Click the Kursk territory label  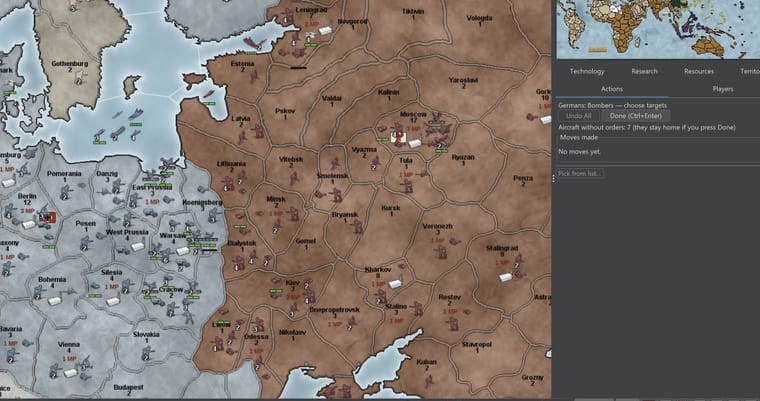[x=391, y=208]
